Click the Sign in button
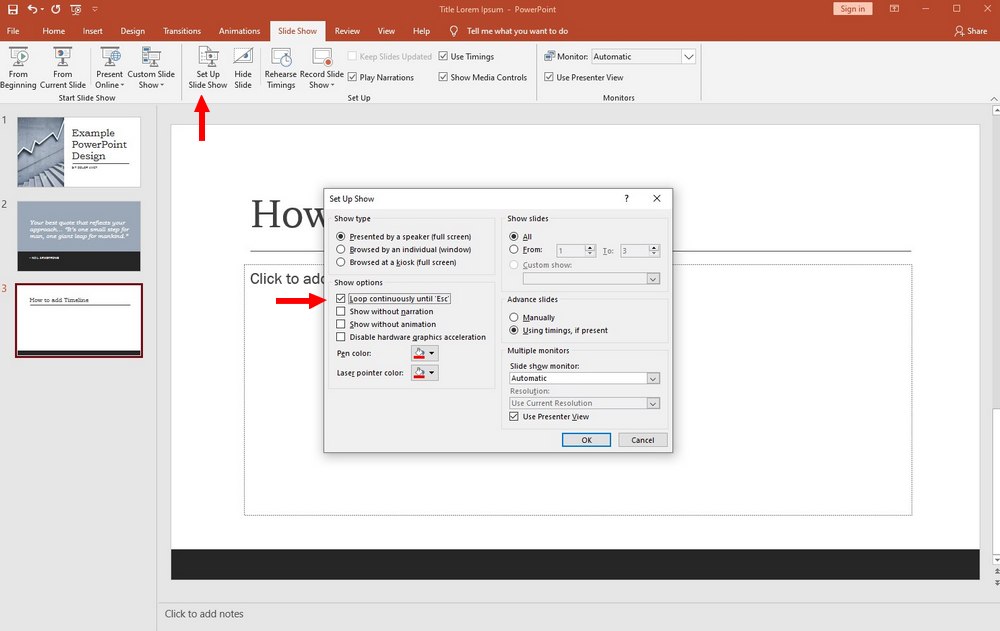This screenshot has width=1000, height=631. click(x=853, y=9)
